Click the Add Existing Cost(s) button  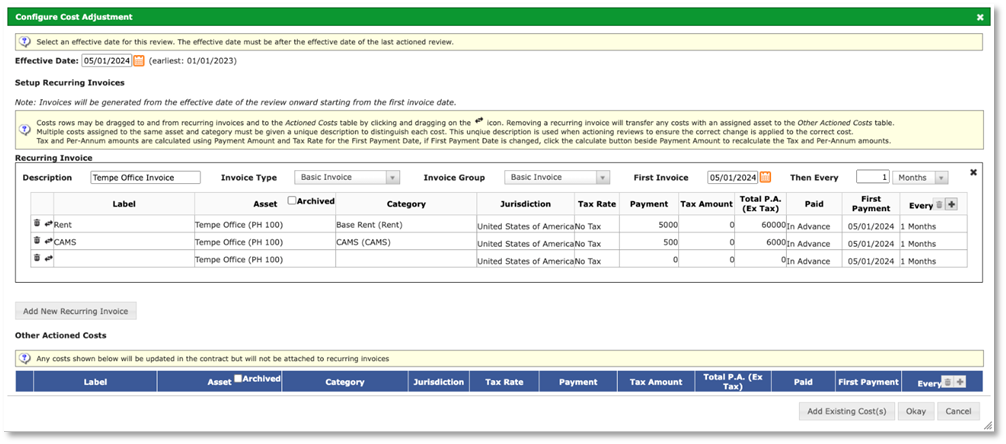coord(847,411)
